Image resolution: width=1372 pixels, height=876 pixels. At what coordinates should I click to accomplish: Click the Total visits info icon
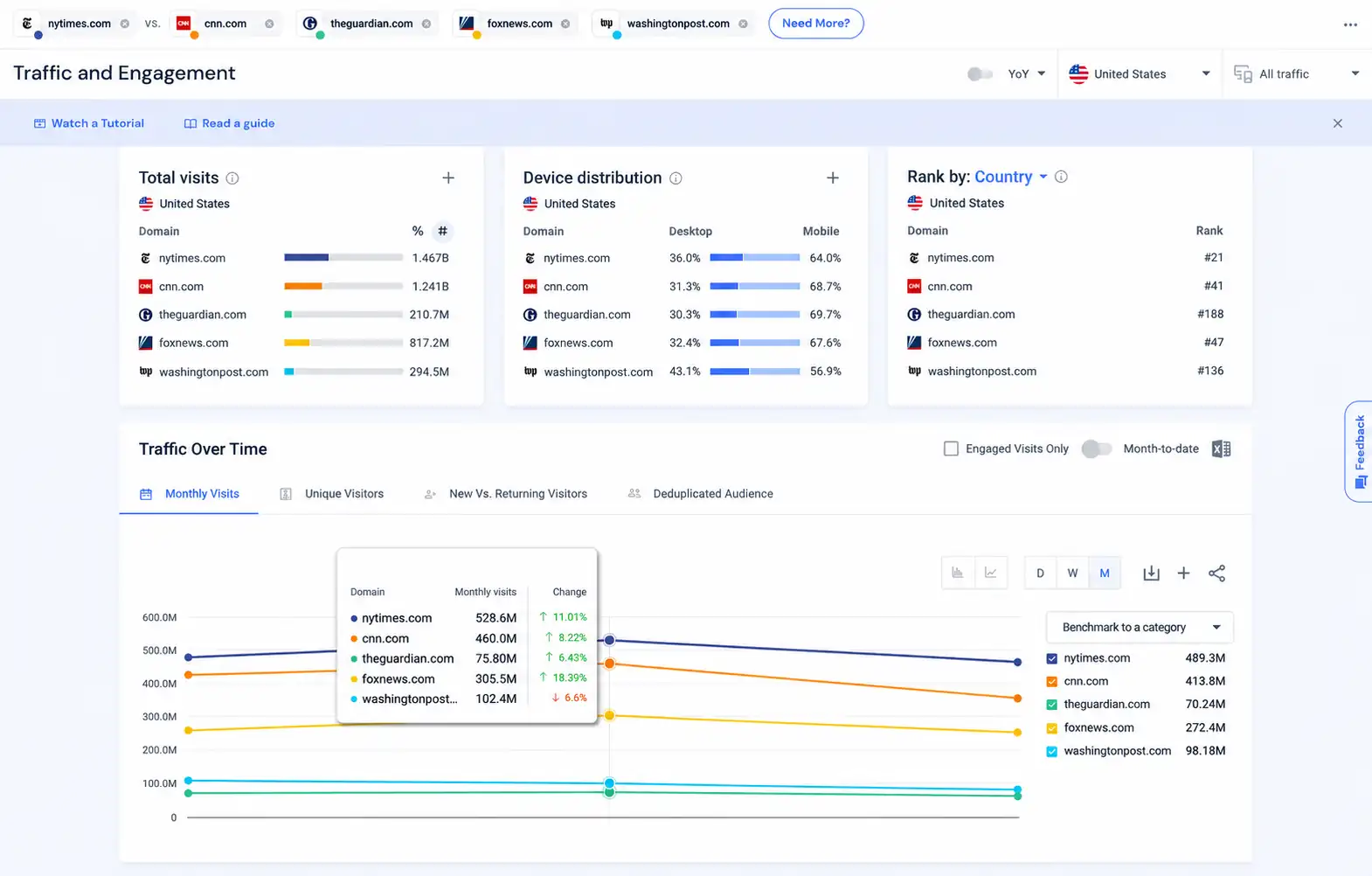click(x=232, y=178)
